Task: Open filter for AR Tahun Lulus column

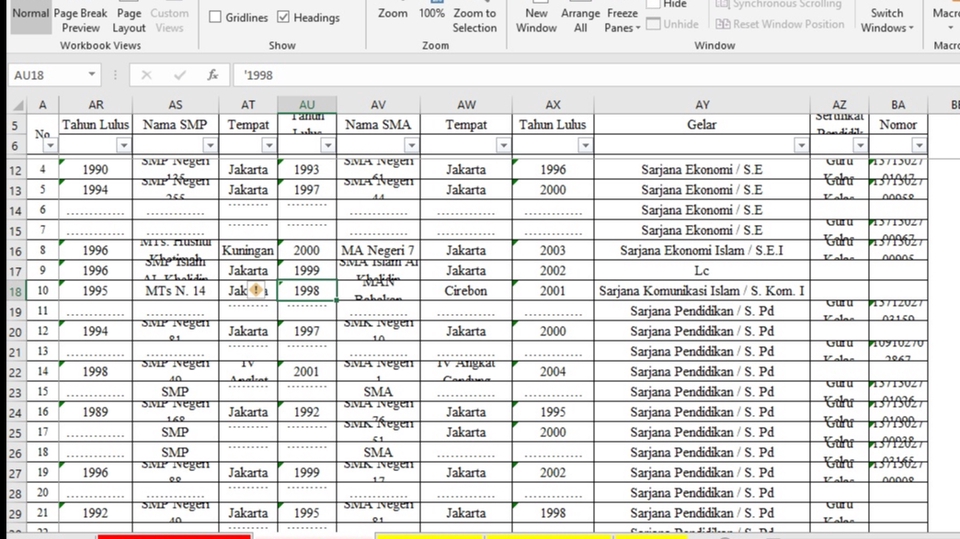Action: (x=124, y=145)
